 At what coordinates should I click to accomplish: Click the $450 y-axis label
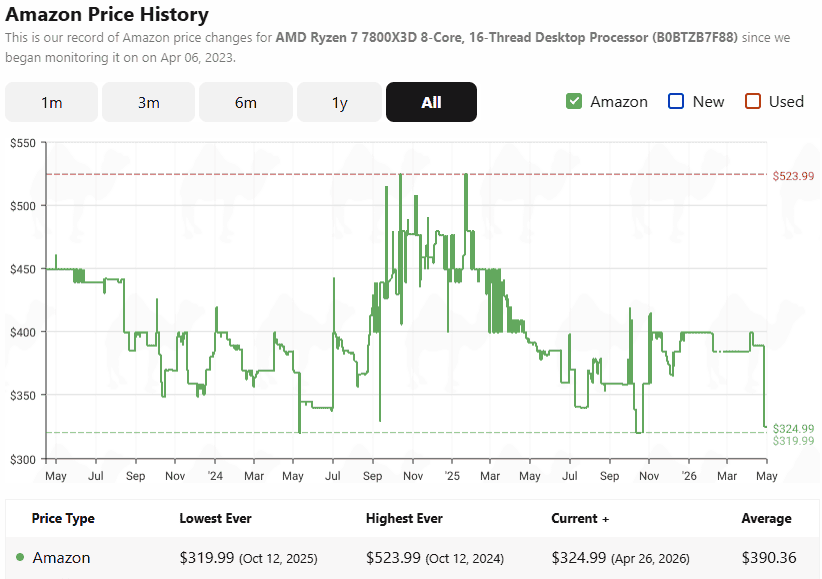23,270
